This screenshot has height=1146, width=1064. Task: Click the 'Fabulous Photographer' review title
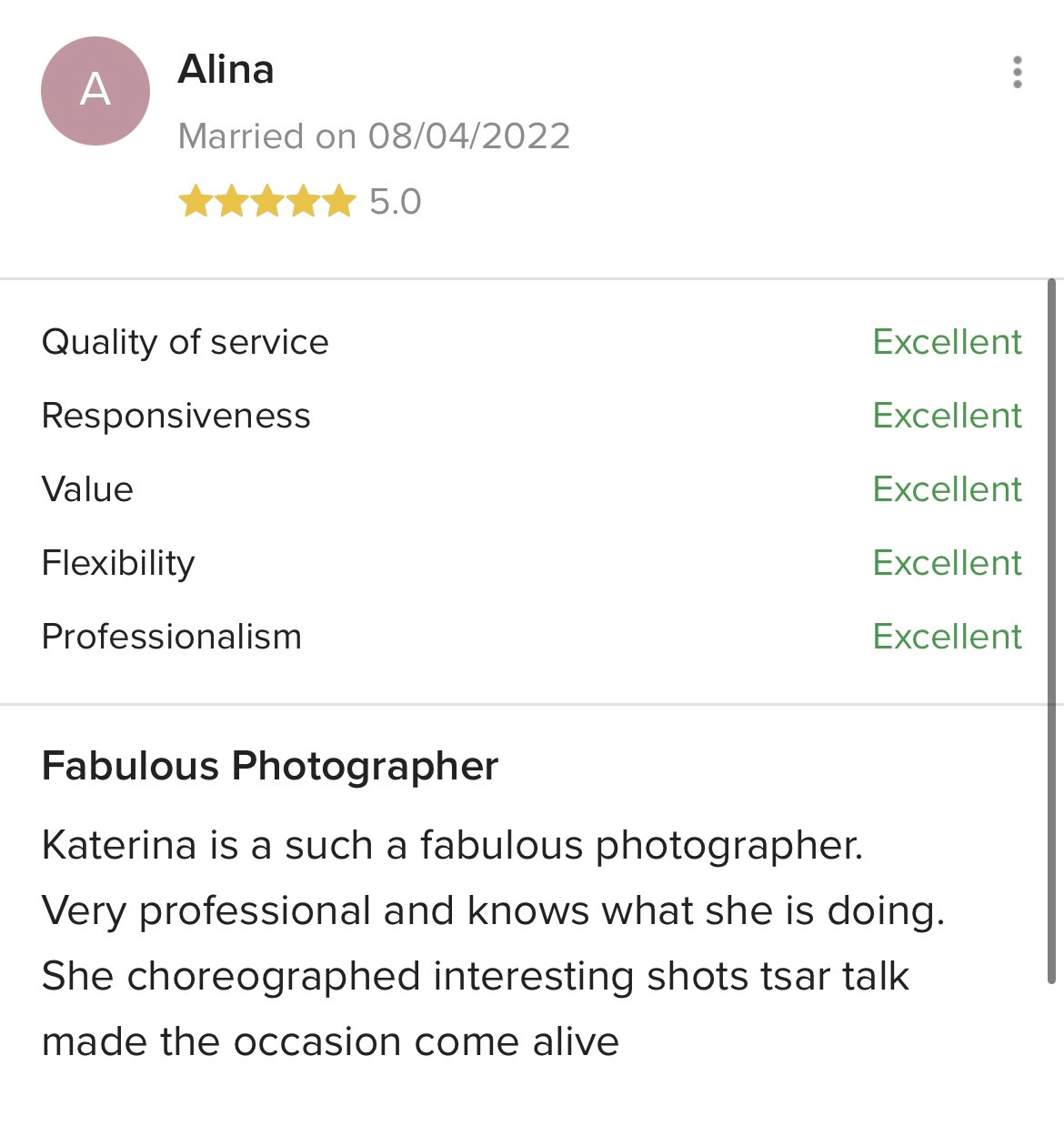tap(269, 767)
